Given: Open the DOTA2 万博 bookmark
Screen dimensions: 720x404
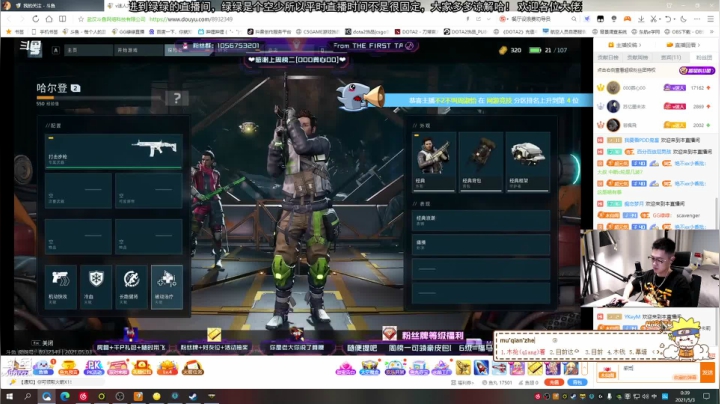Looking at the screenshot, I should [x=416, y=32].
